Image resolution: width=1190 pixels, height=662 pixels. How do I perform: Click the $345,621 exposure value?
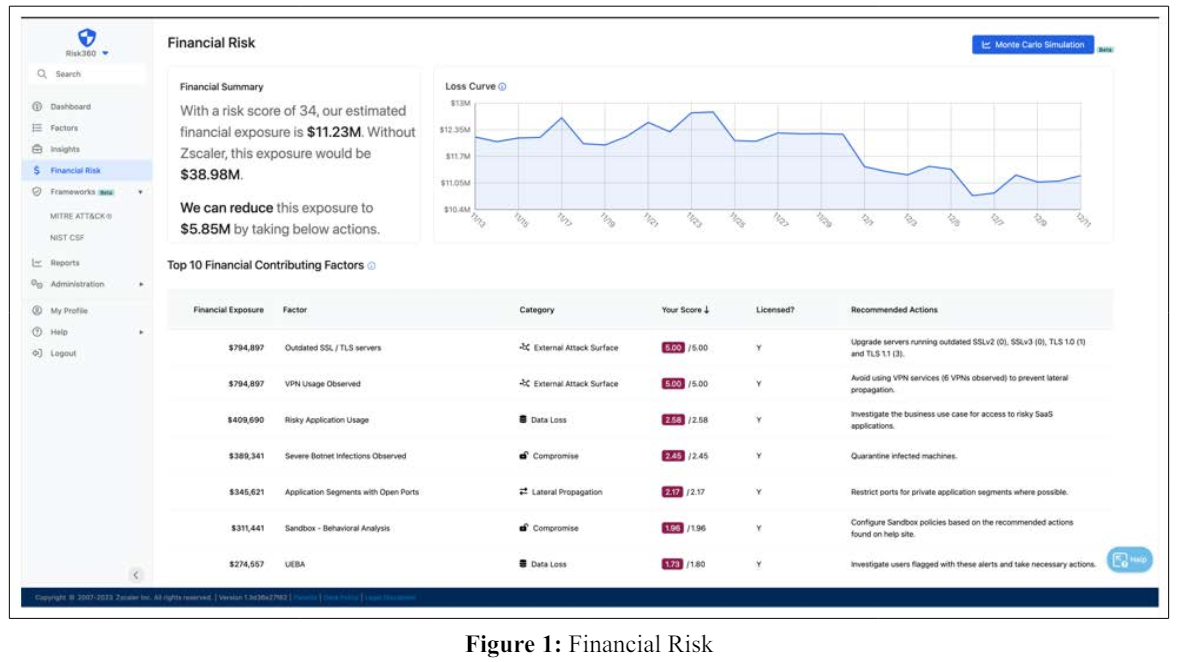click(x=246, y=492)
